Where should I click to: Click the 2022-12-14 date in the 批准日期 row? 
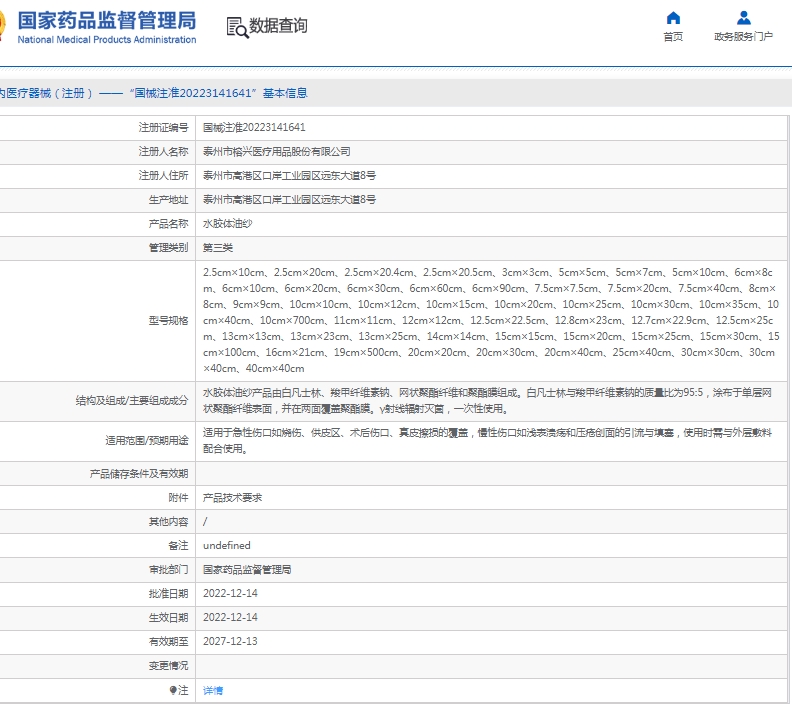(x=230, y=593)
